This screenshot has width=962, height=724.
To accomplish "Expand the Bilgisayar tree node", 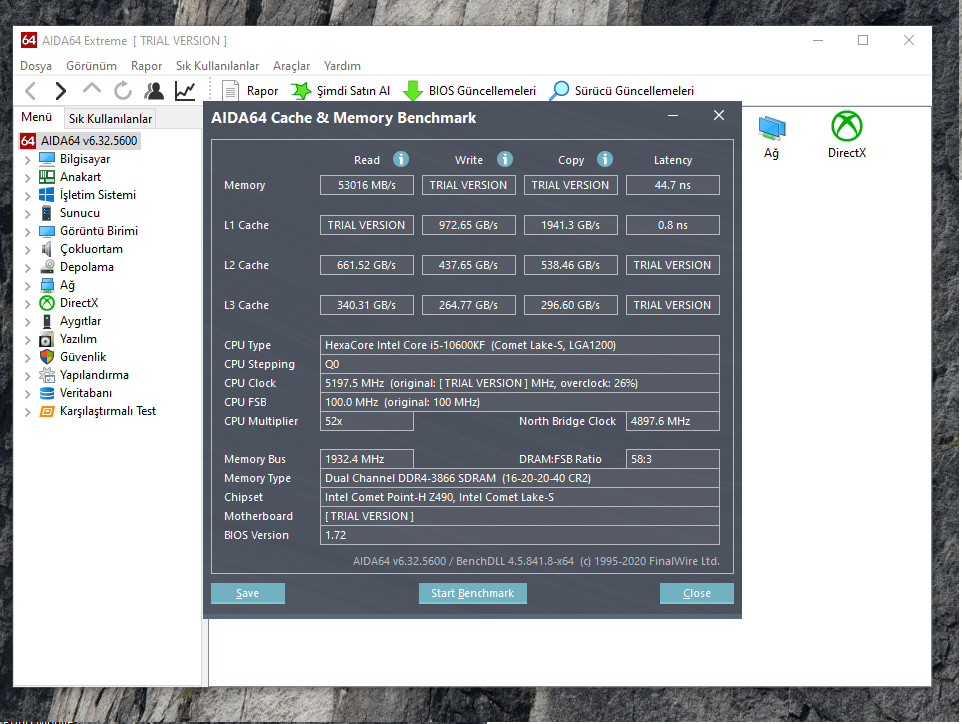I will pyautogui.click(x=27, y=159).
